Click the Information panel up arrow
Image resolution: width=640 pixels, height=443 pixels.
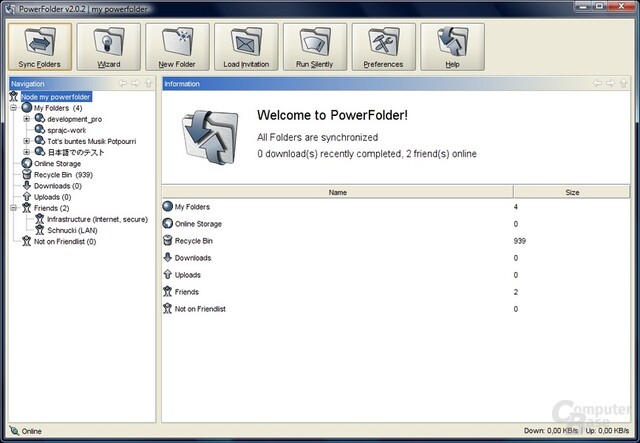point(623,83)
